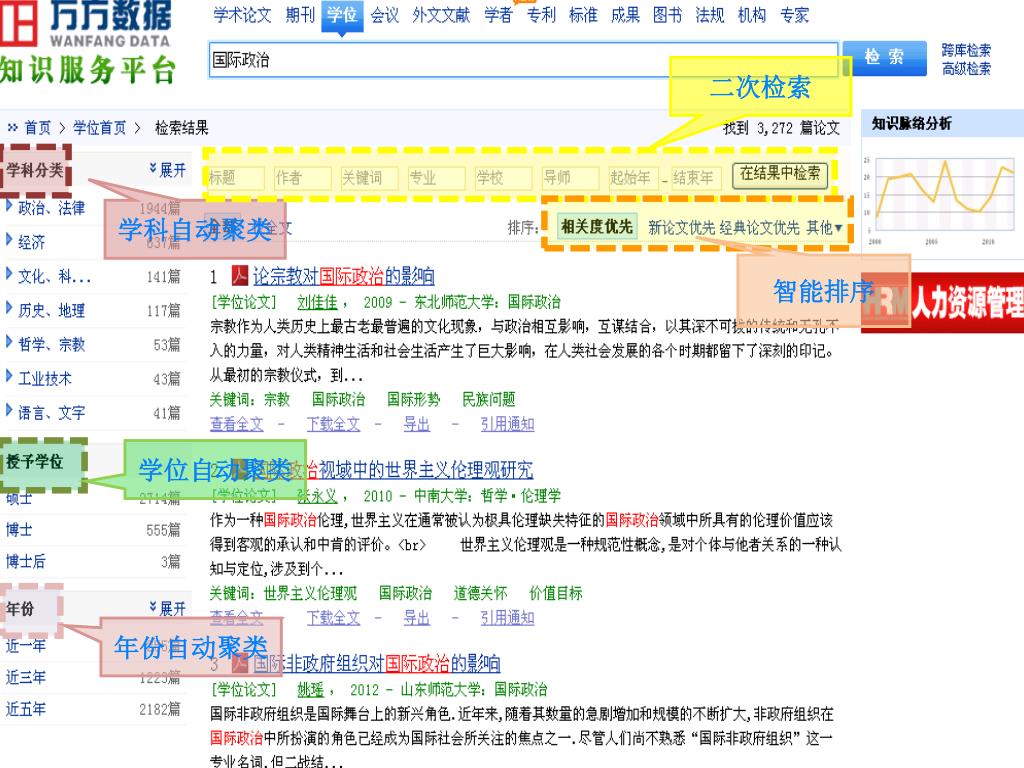Click the 标题 refine field
This screenshot has height=768, width=1024.
pyautogui.click(x=235, y=178)
